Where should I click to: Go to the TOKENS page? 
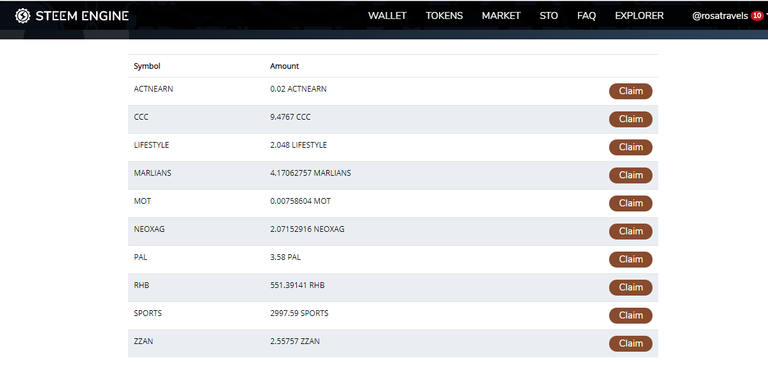444,16
